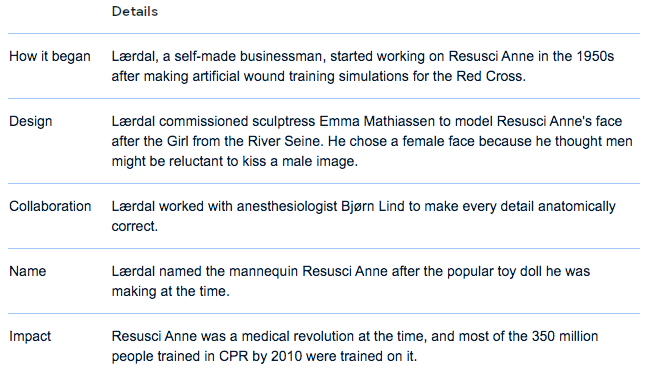Click the Impact row label
Screen dimensions: 657x377
tap(30, 336)
